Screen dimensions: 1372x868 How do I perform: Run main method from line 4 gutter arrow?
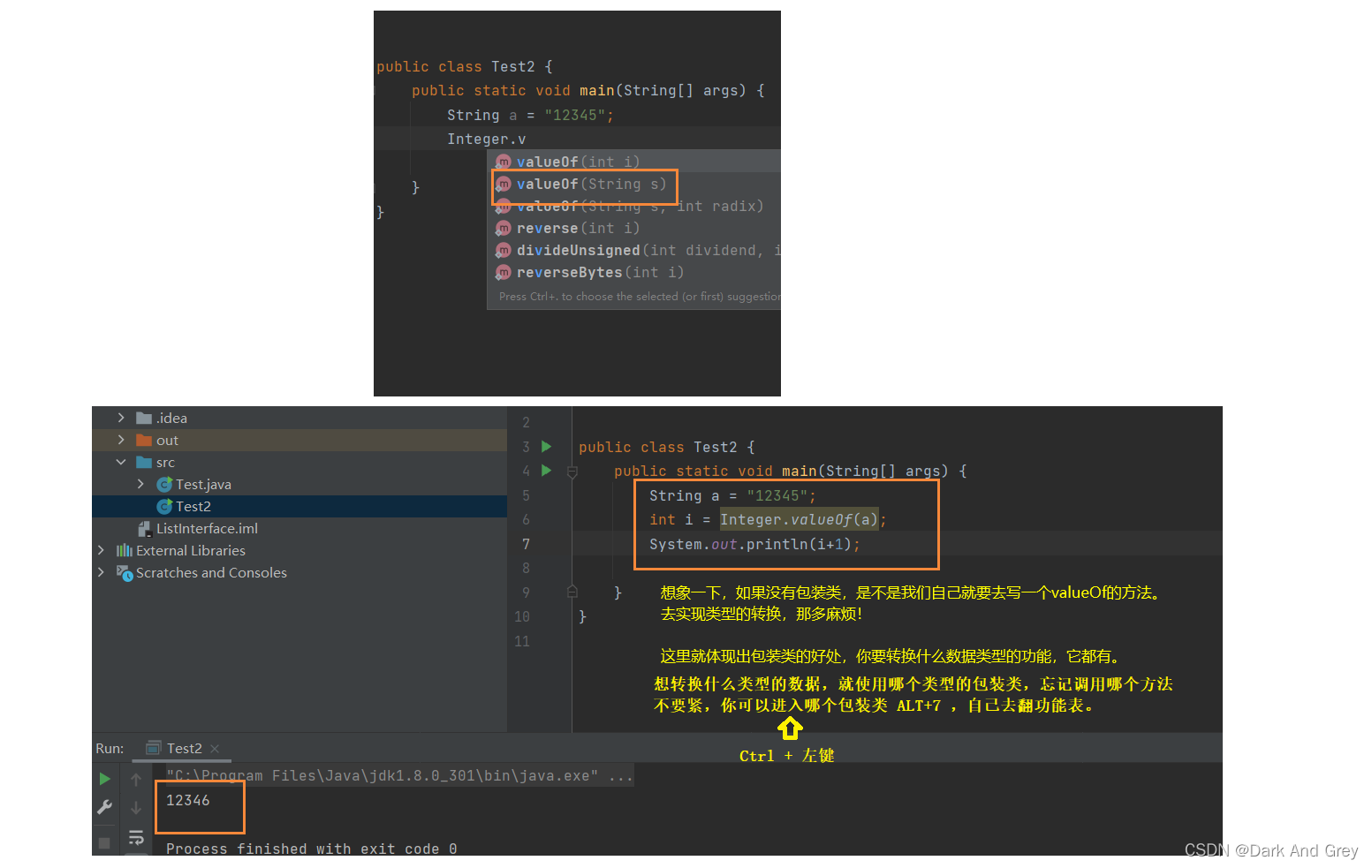coord(546,471)
